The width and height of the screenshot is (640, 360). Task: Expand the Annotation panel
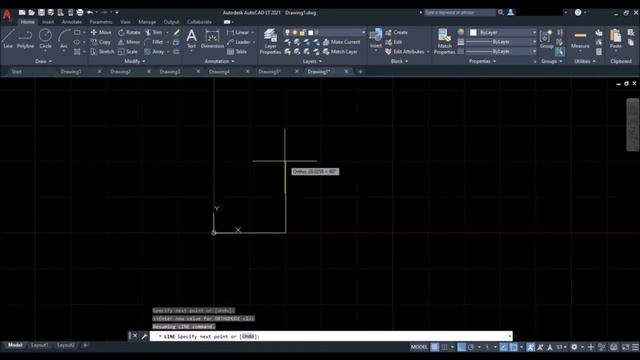coord(220,61)
